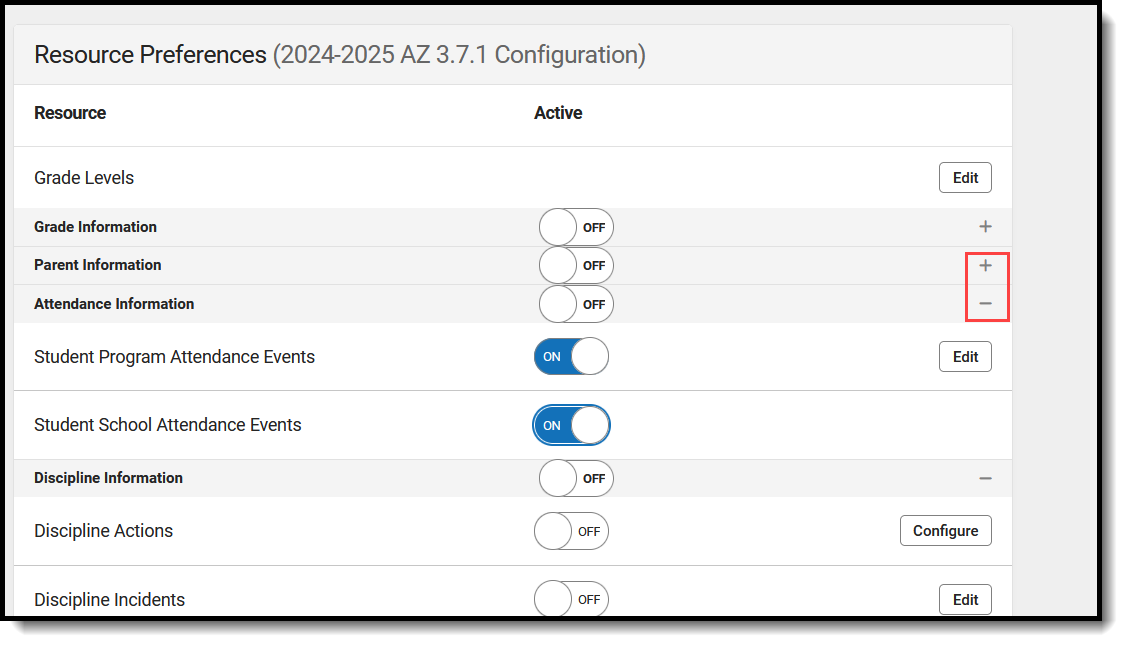Open Configure for Discipline Actions
The width and height of the screenshot is (1127, 646).
tap(945, 531)
